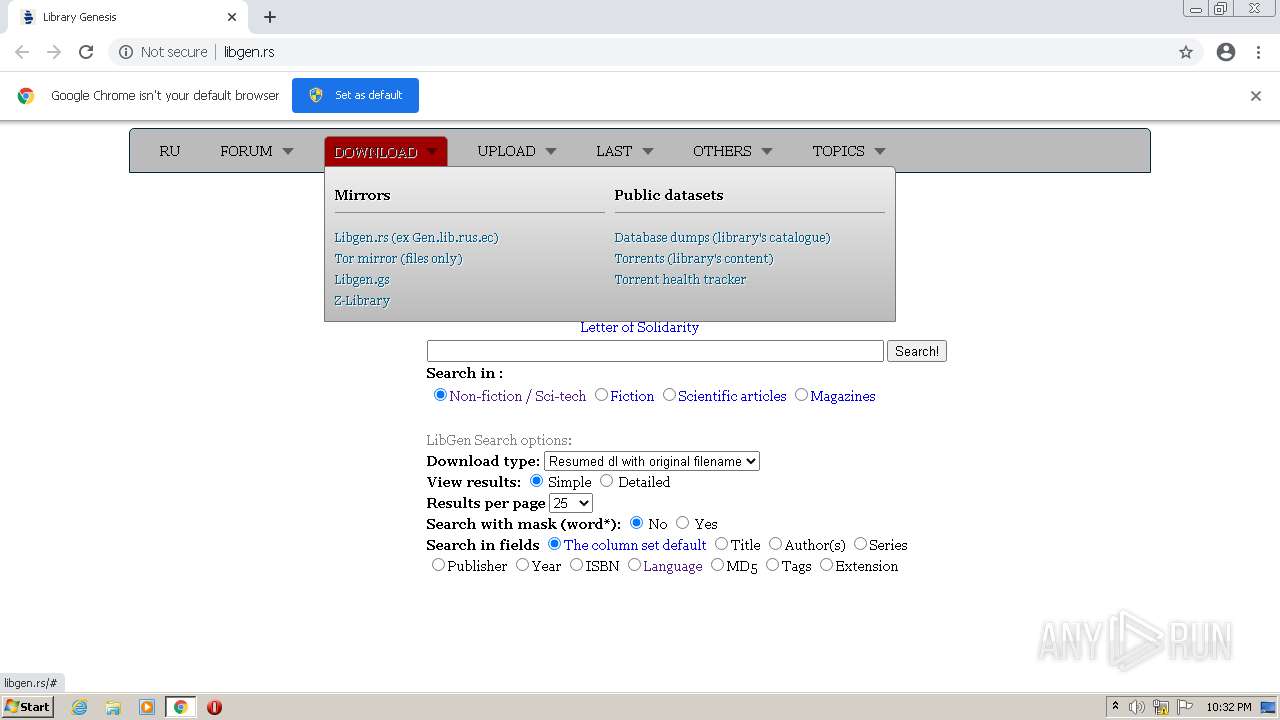Open the TOPICS menu
Image resolution: width=1280 pixels, height=720 pixels.
tap(849, 151)
